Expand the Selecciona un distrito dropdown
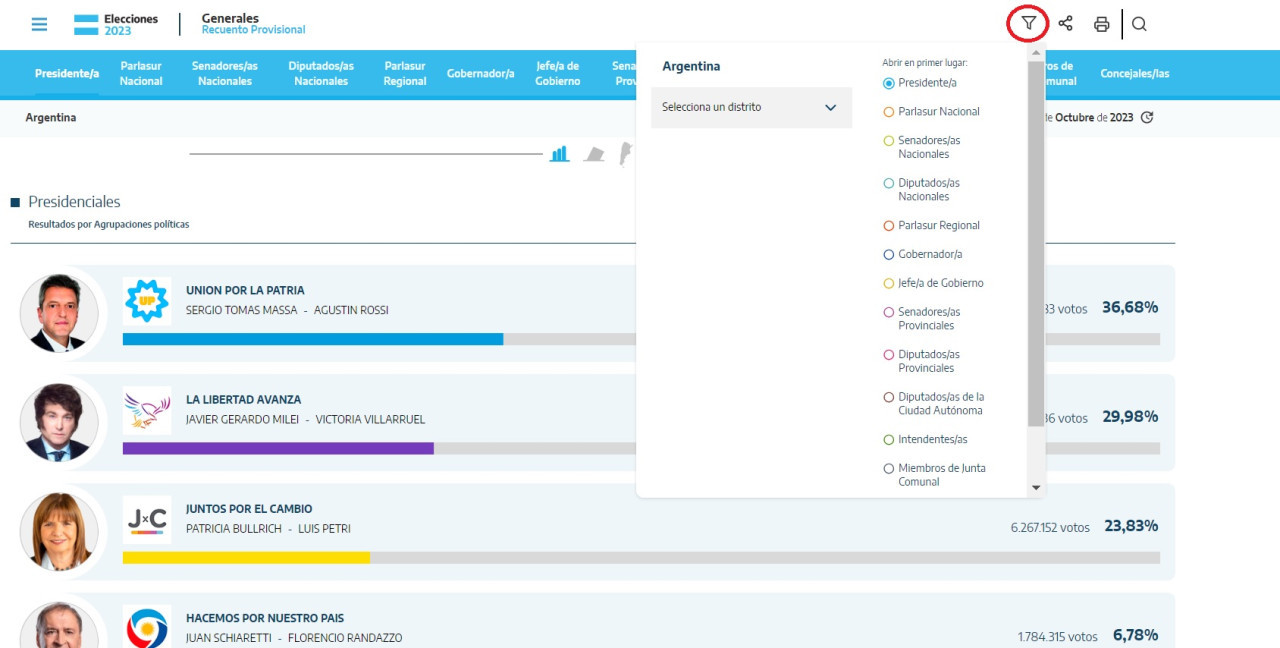The width and height of the screenshot is (1280, 648). (751, 108)
